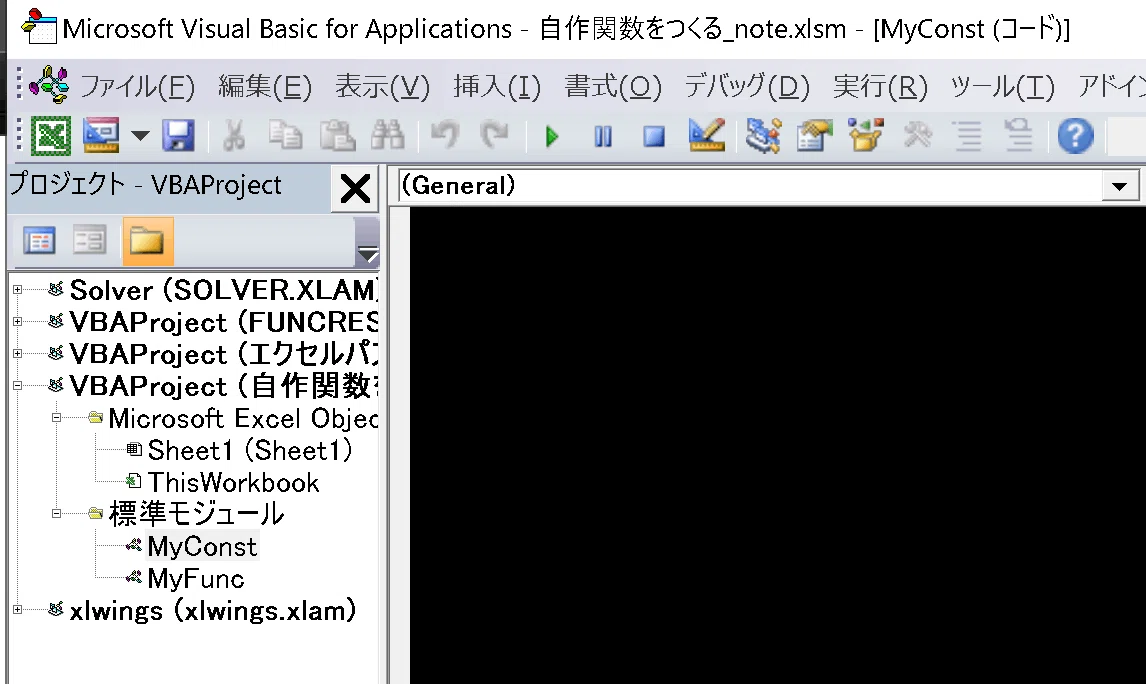Open the 編集(E) menu
Image resolution: width=1146 pixels, height=684 pixels.
click(265, 87)
